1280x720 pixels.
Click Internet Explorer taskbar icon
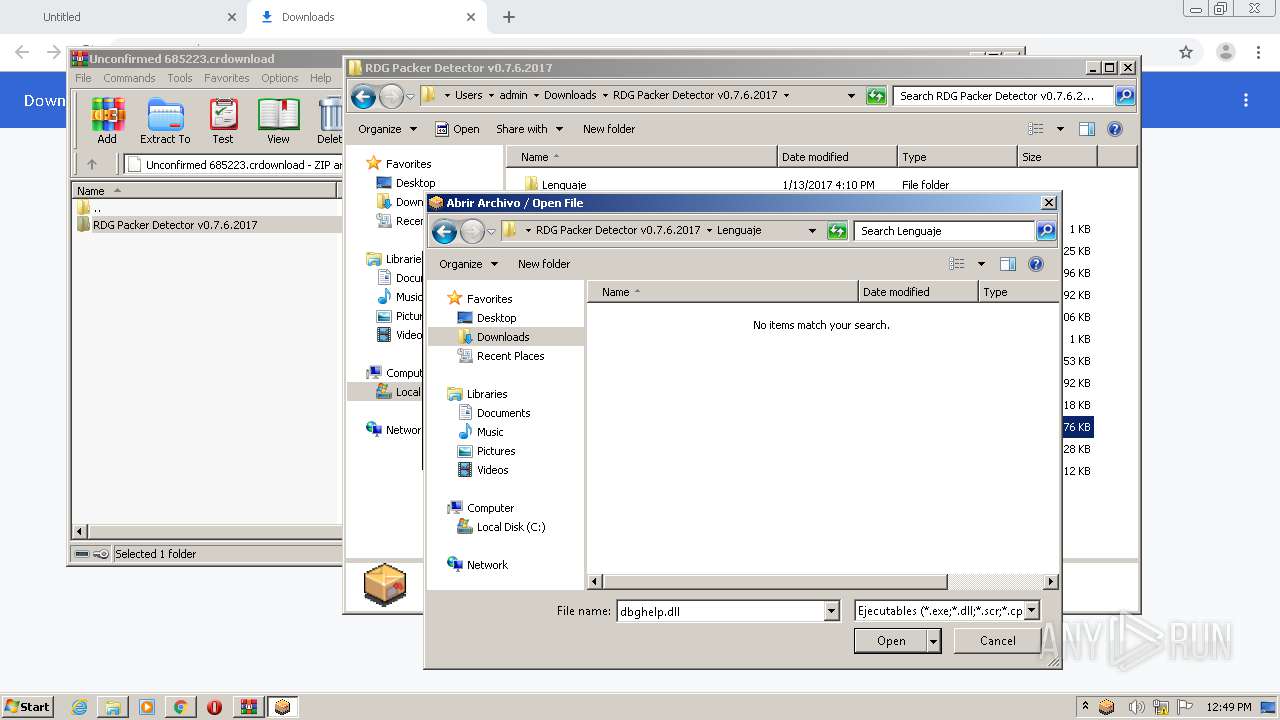pyautogui.click(x=79, y=707)
